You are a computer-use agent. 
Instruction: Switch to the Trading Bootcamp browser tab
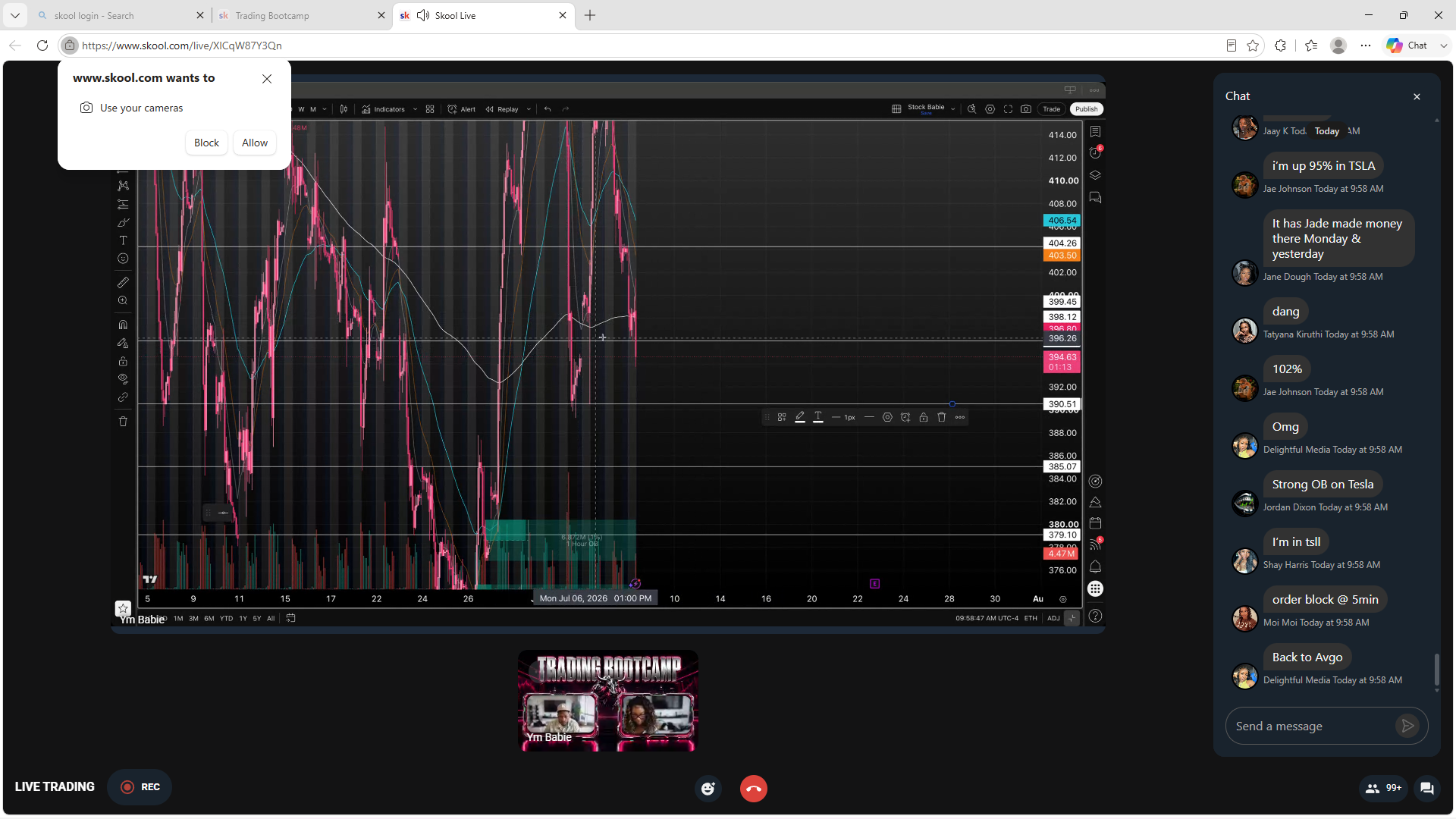(301, 15)
